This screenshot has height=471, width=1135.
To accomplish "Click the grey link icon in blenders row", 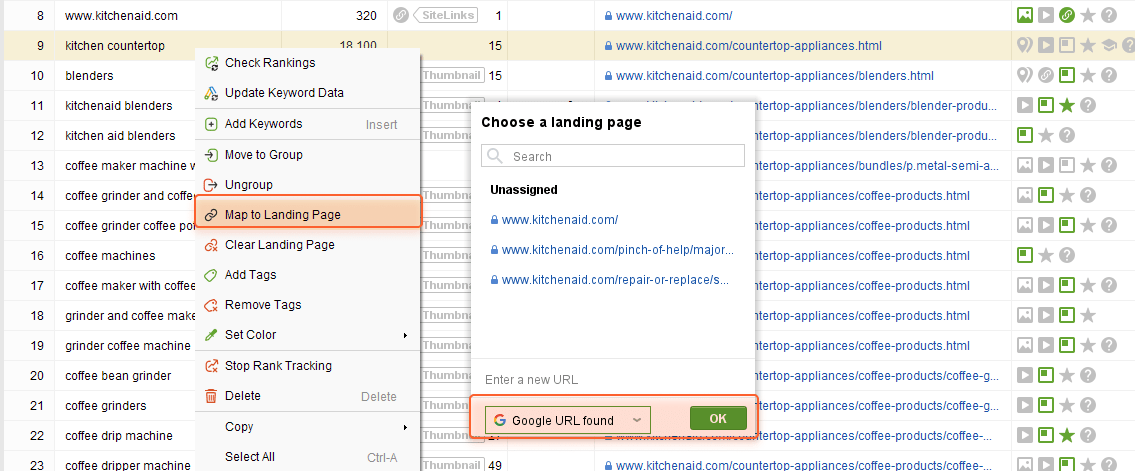I will [1045, 75].
